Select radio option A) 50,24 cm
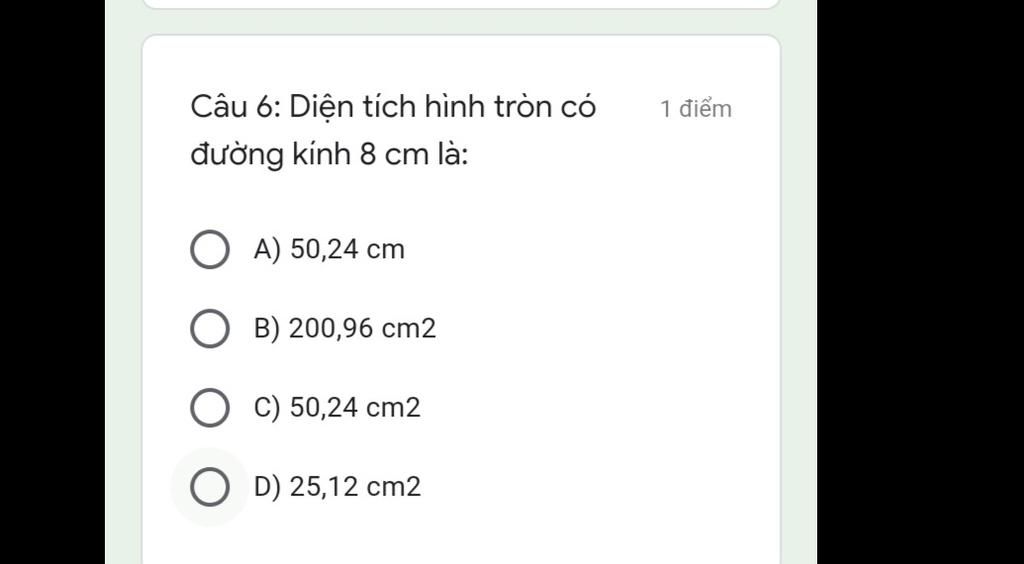Image resolution: width=1024 pixels, height=564 pixels. (210, 249)
